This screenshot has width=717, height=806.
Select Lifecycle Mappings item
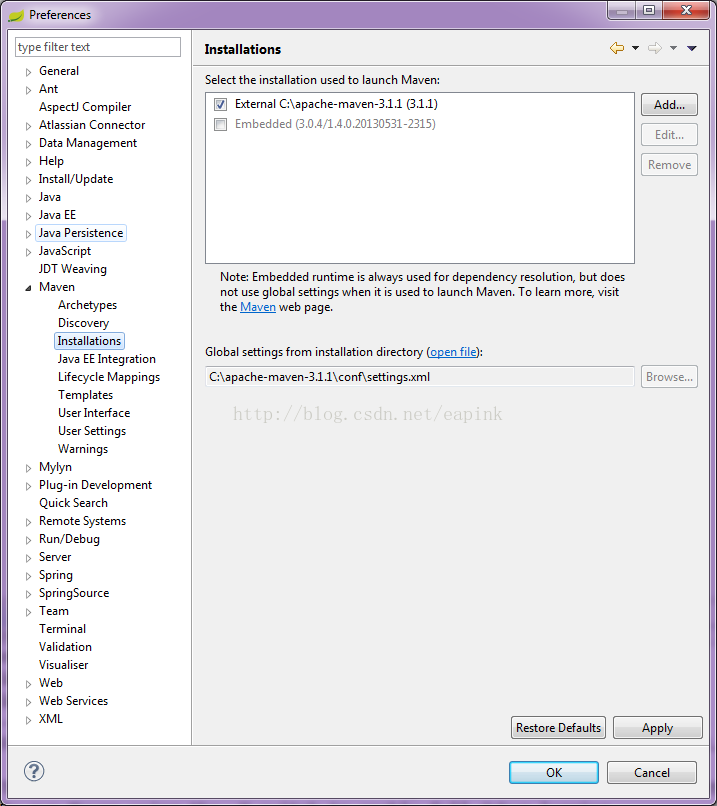point(109,377)
